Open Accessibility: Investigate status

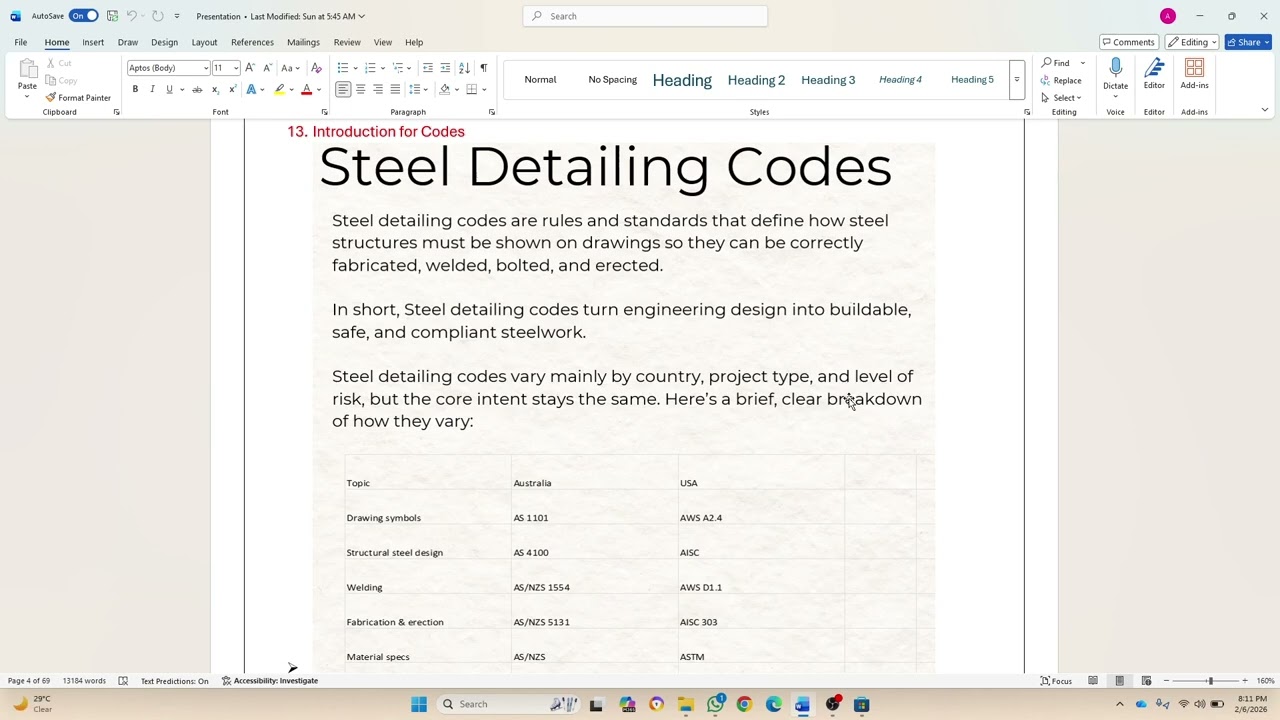click(270, 681)
